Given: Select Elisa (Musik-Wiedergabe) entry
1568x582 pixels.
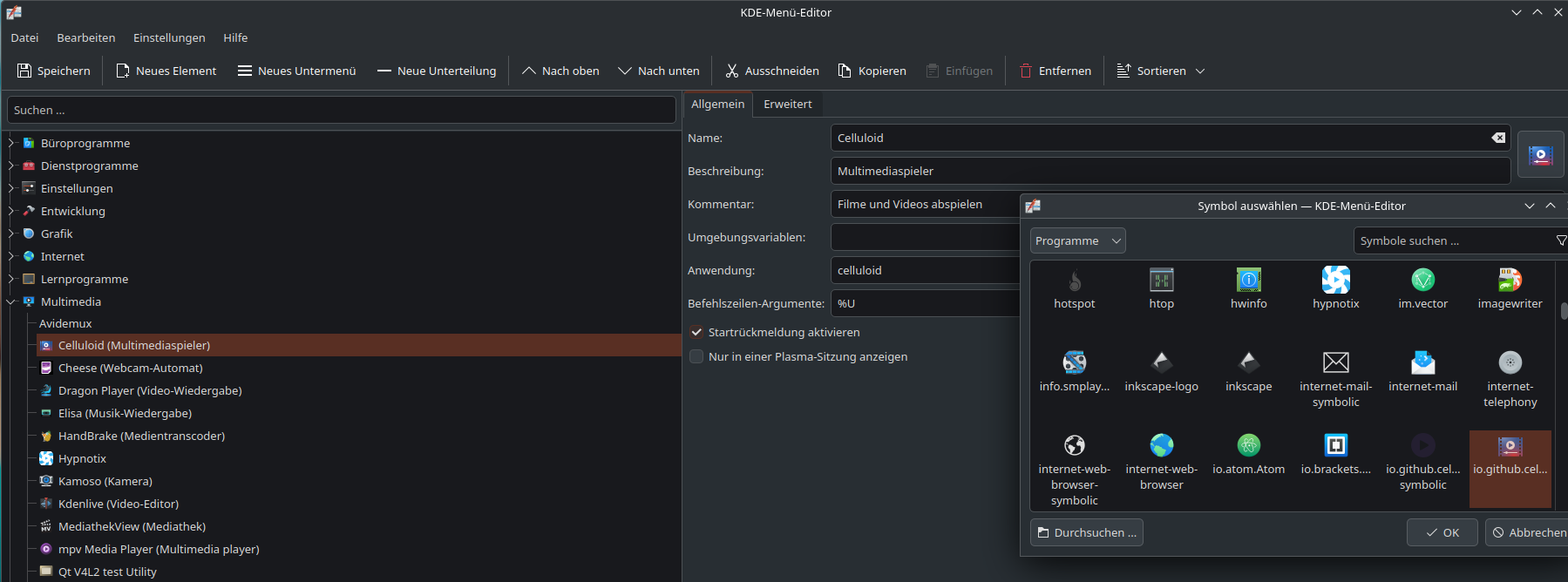Looking at the screenshot, I should [125, 413].
